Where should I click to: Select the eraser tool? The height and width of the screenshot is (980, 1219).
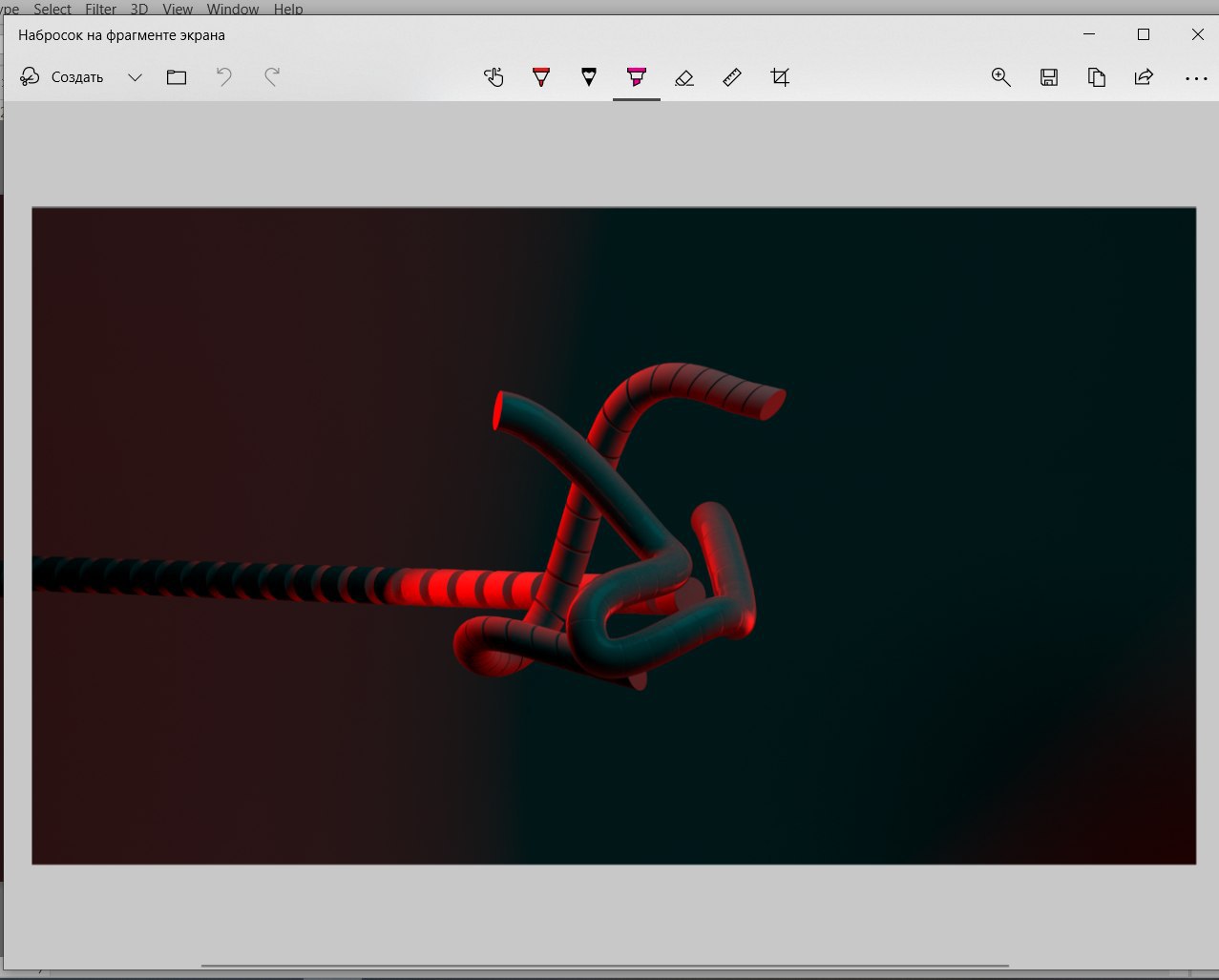684,77
